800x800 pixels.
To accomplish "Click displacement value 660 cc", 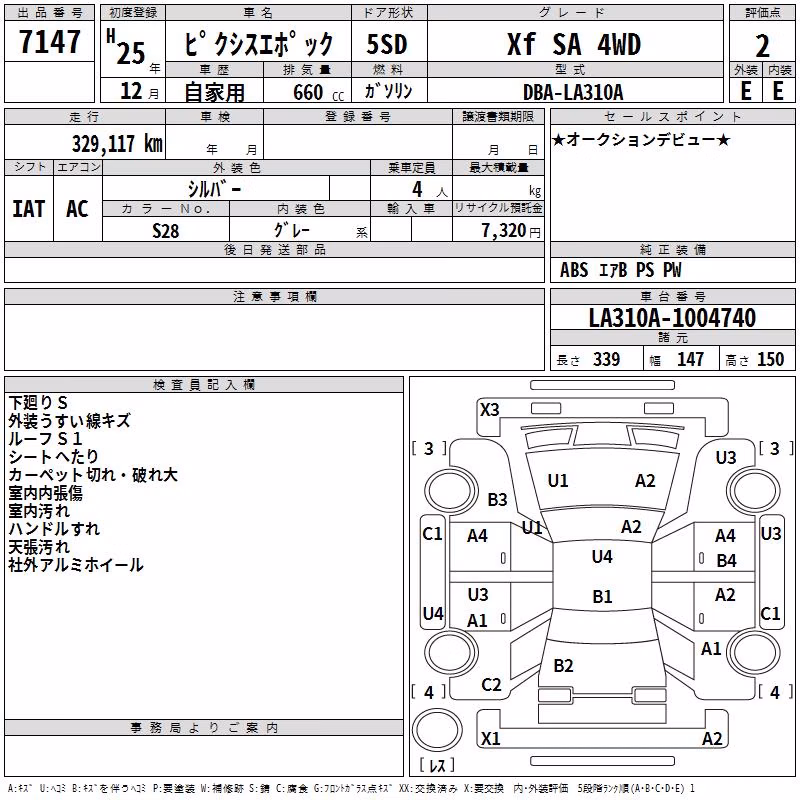I will click(318, 92).
